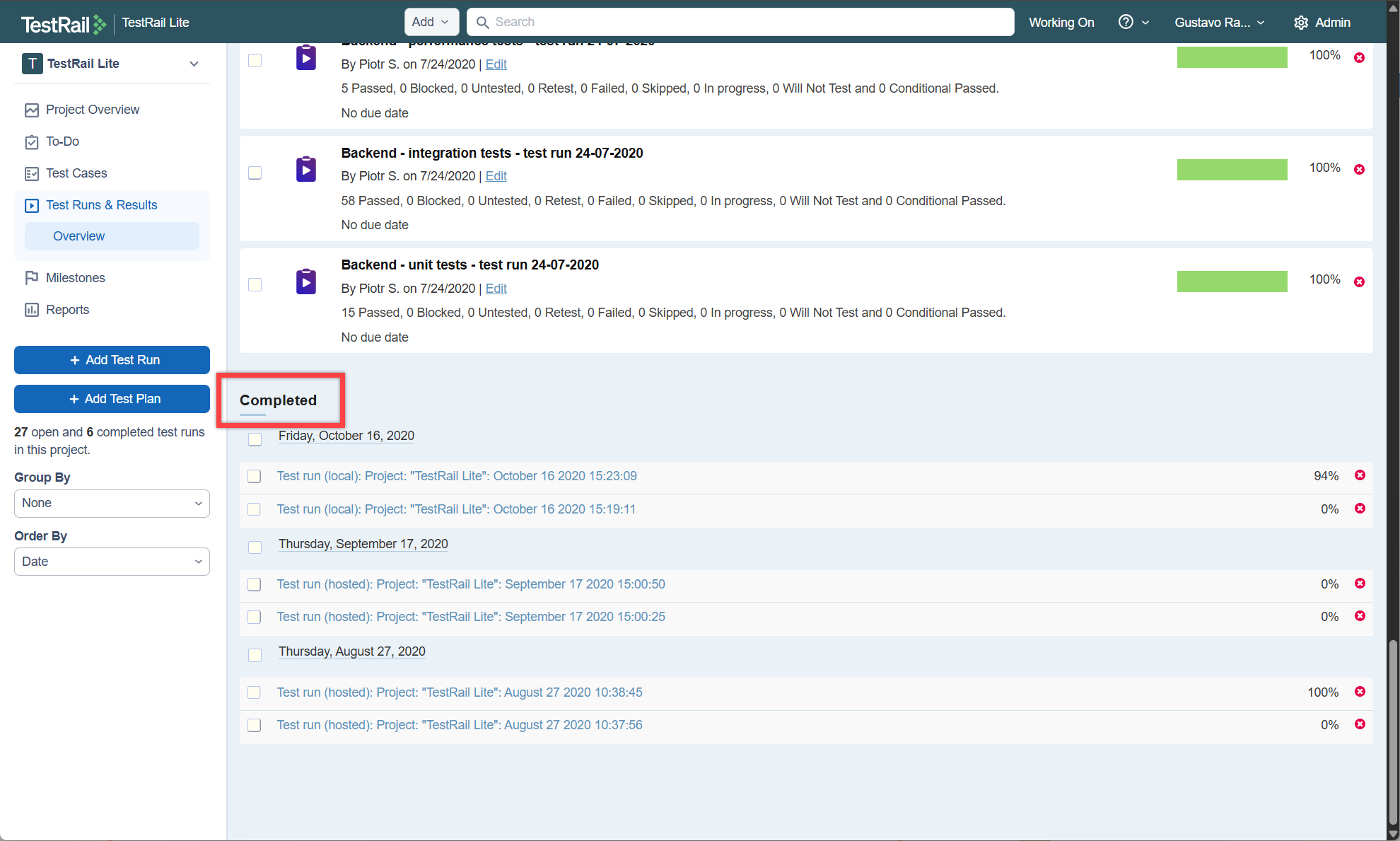The height and width of the screenshot is (841, 1400).
Task: Click red delete icon for 94% run
Action: [x=1359, y=475]
